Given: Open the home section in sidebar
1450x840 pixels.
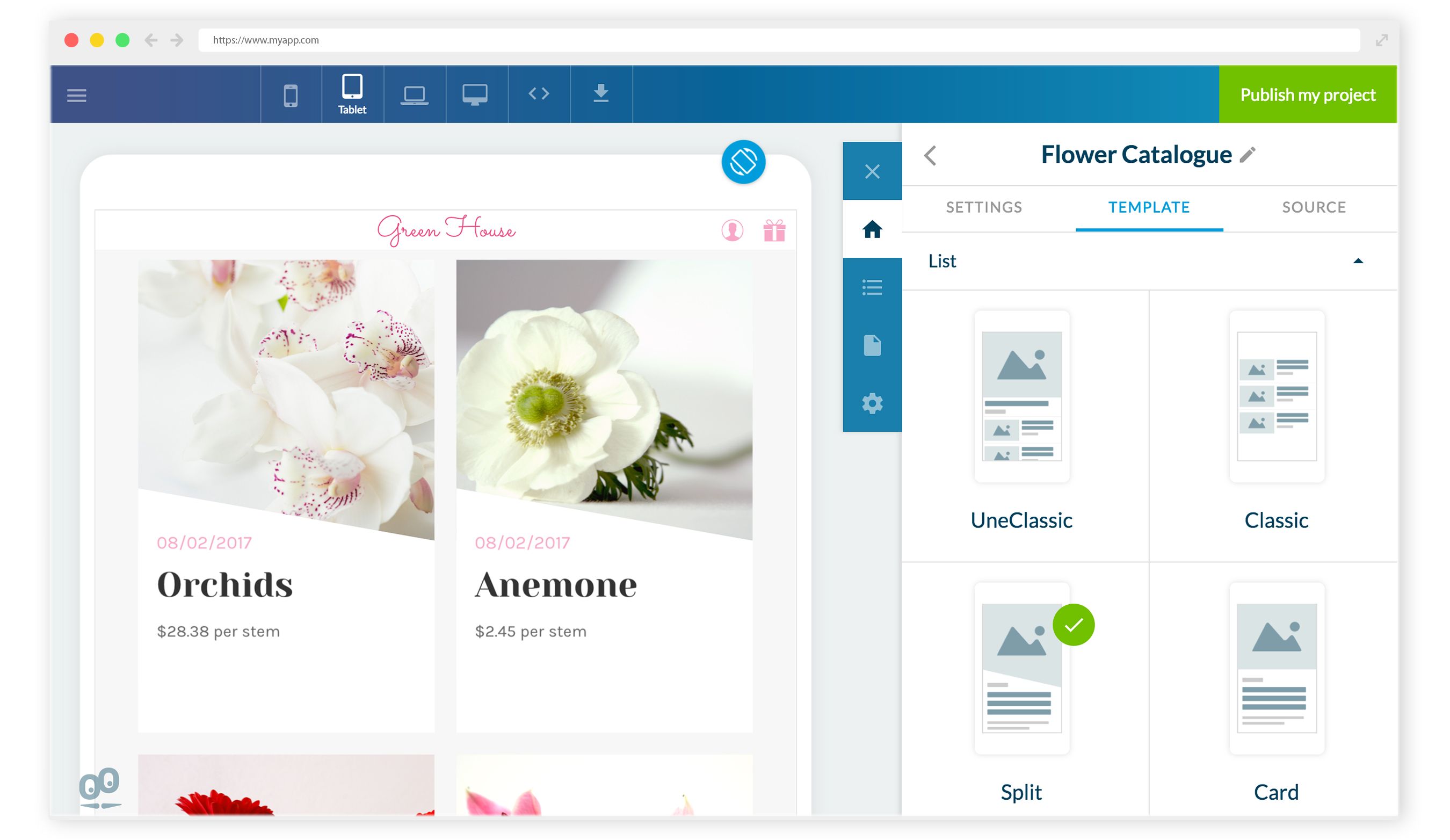Looking at the screenshot, I should [872, 229].
